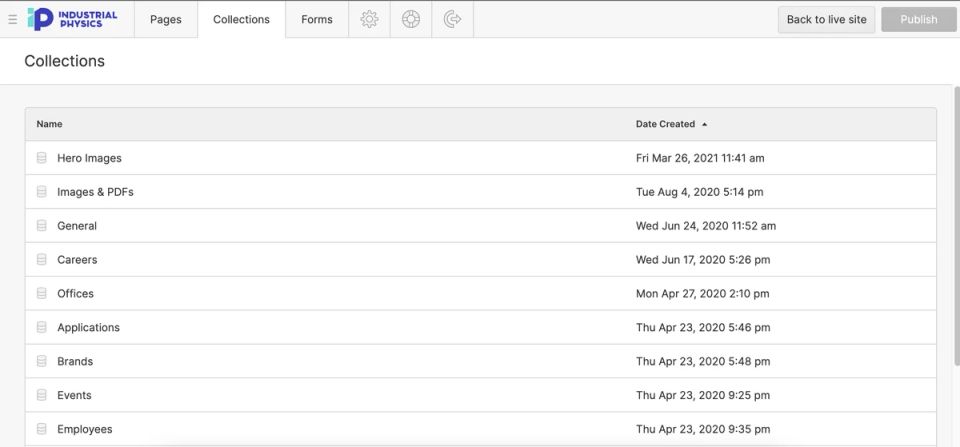The image size is (960, 447).
Task: Click date Fri Mar 26, 2021 11:41 am
Action: click(x=700, y=158)
